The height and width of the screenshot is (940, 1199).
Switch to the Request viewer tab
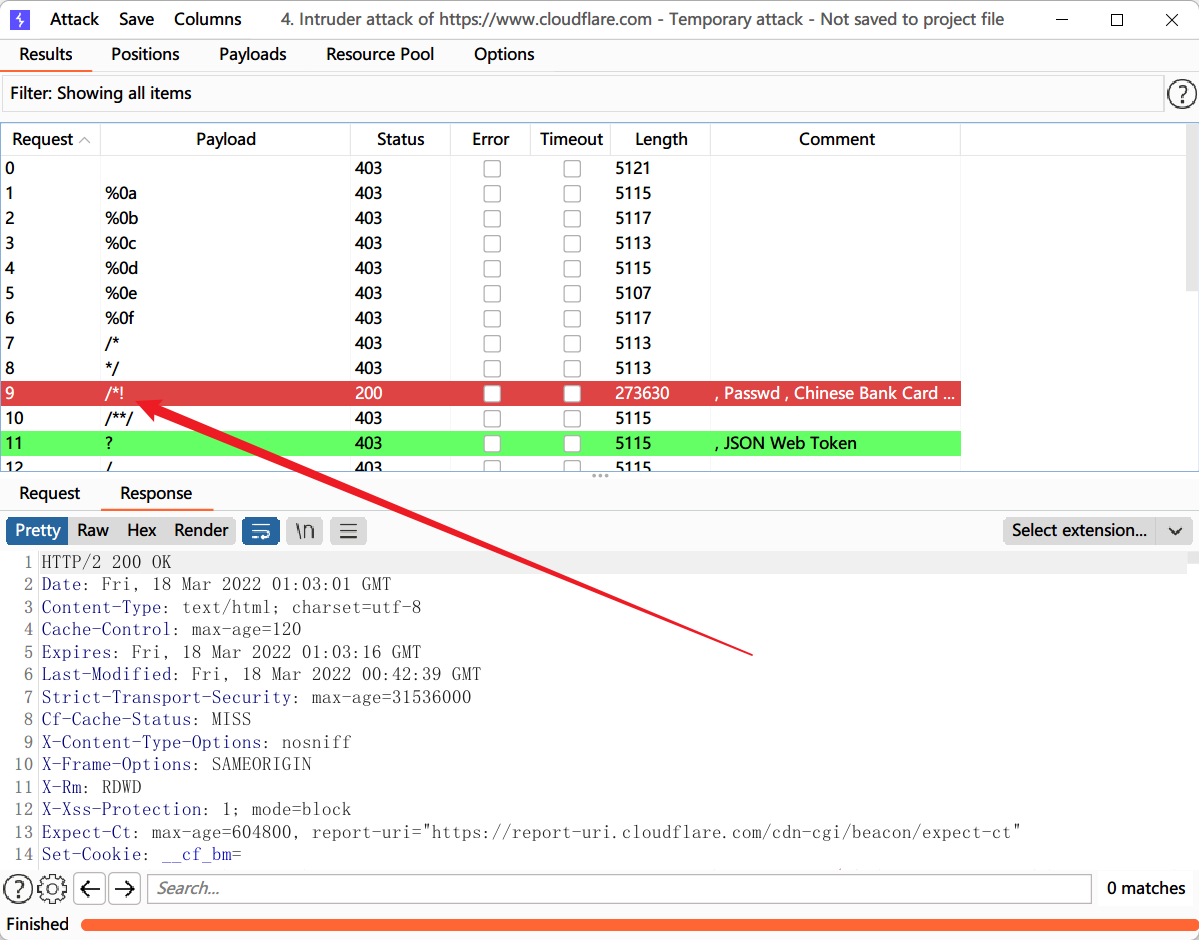click(x=50, y=494)
